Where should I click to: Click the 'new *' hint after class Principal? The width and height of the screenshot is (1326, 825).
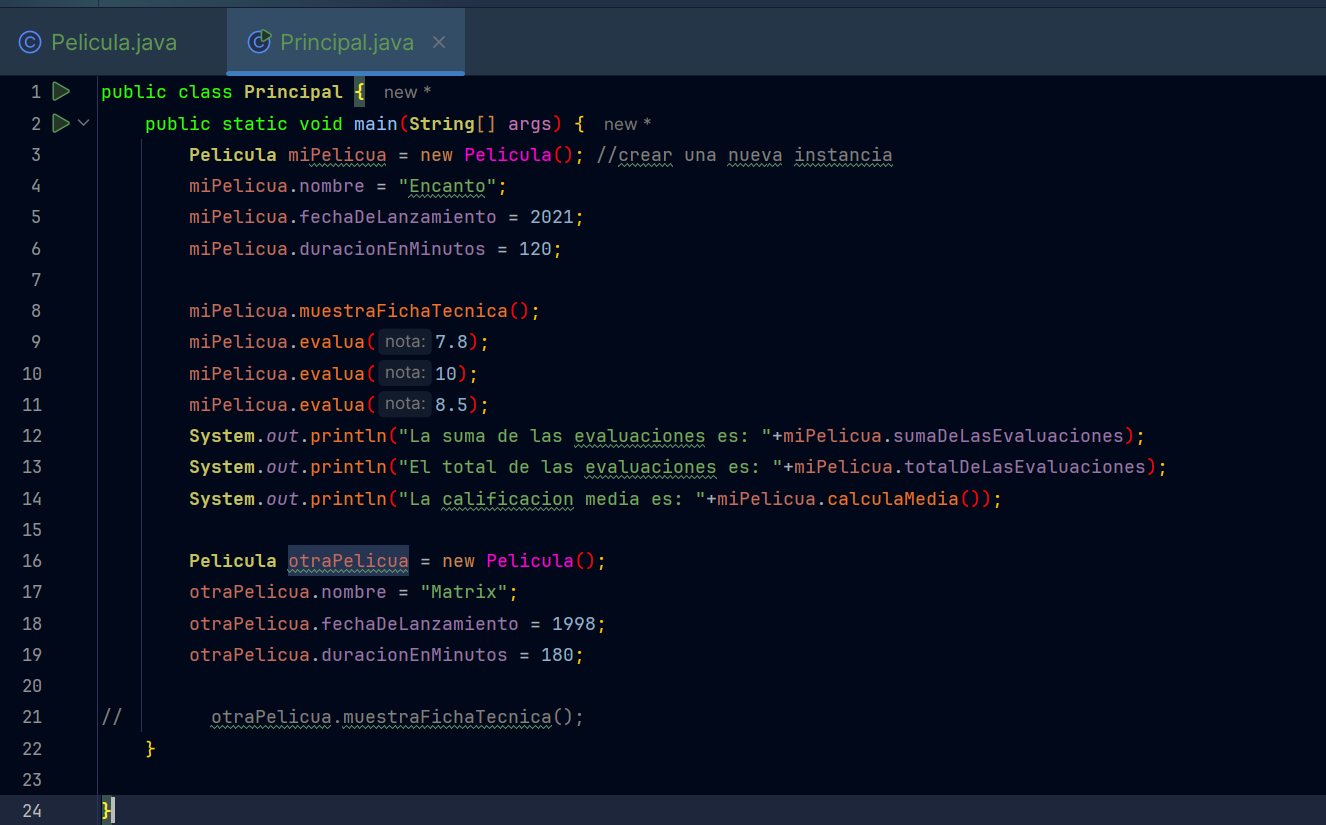coord(408,93)
